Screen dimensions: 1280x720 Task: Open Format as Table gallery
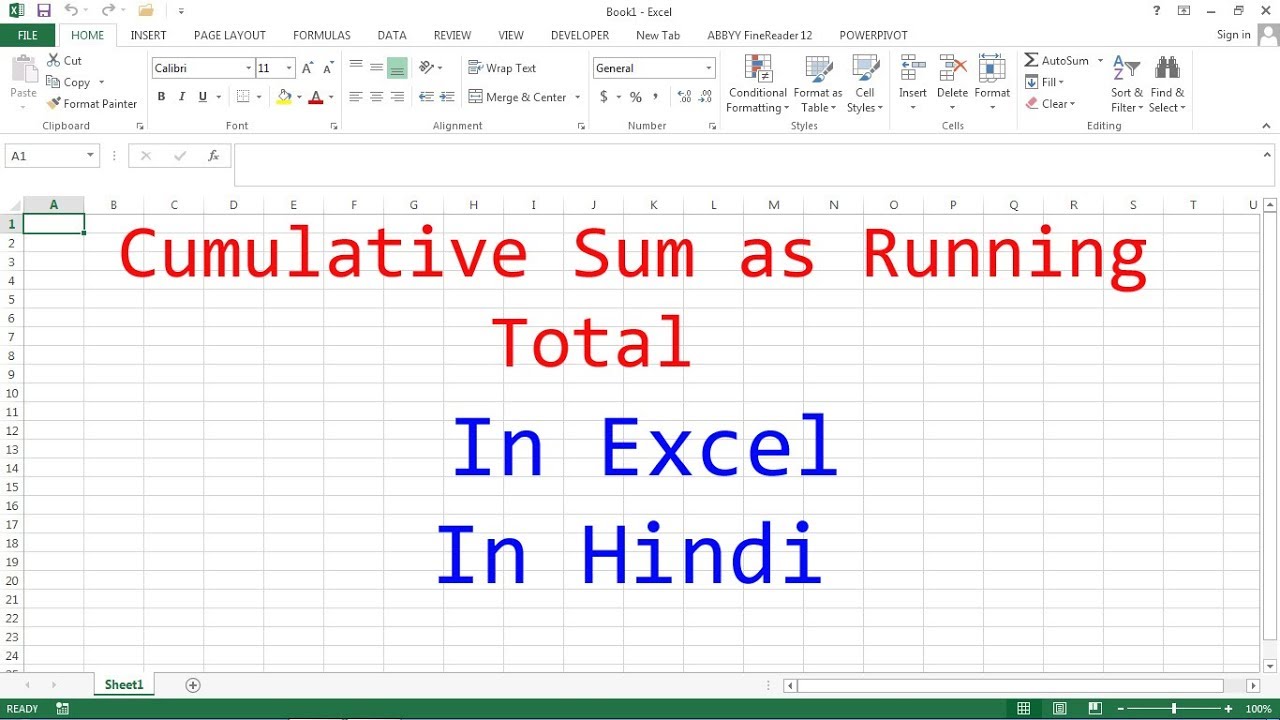[x=818, y=84]
